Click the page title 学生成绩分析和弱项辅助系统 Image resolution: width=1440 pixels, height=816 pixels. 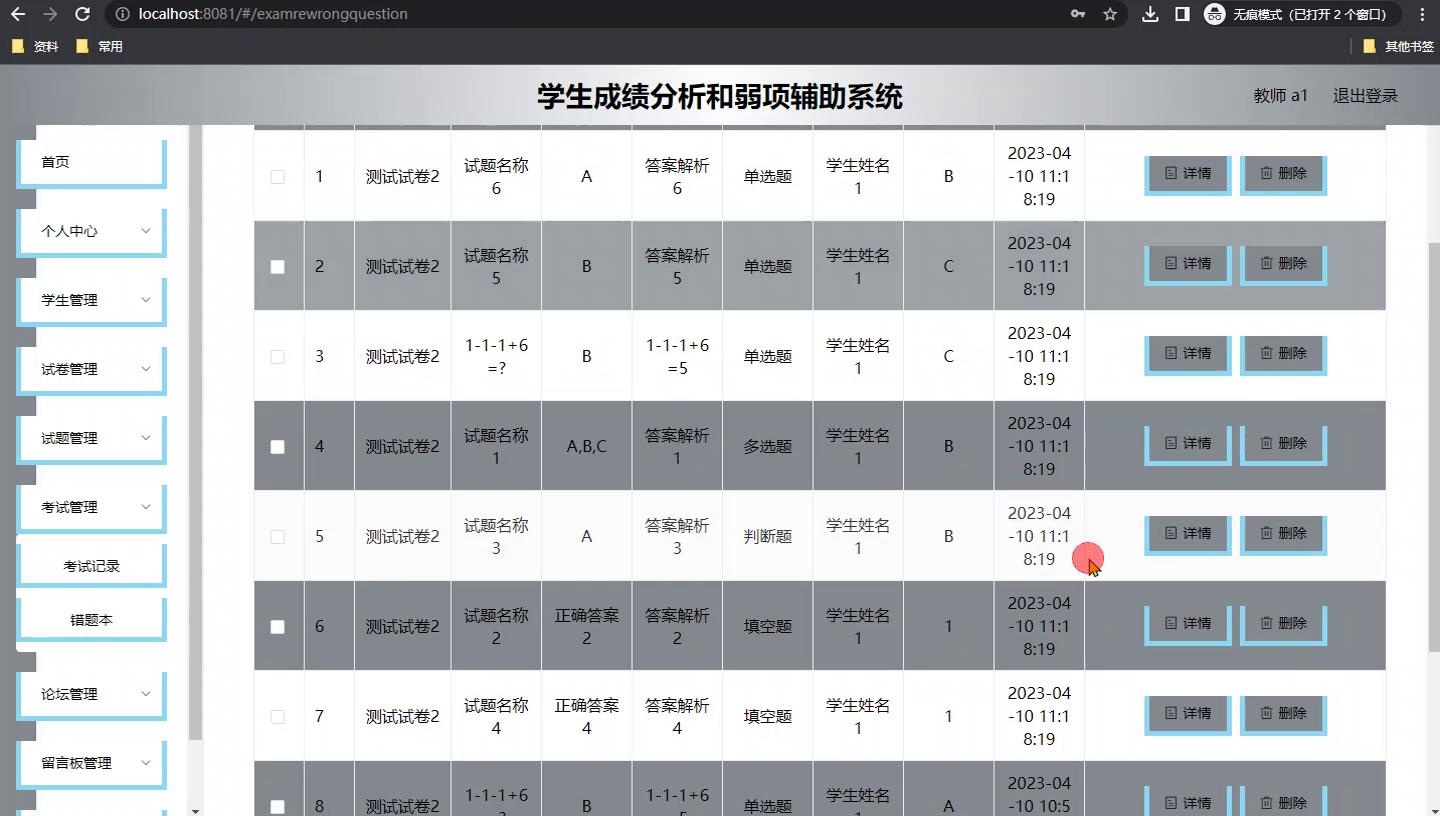tap(720, 96)
